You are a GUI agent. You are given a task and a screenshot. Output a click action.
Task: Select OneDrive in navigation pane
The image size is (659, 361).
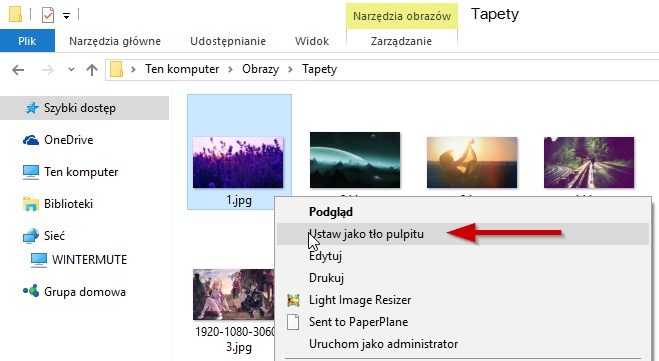click(69, 140)
